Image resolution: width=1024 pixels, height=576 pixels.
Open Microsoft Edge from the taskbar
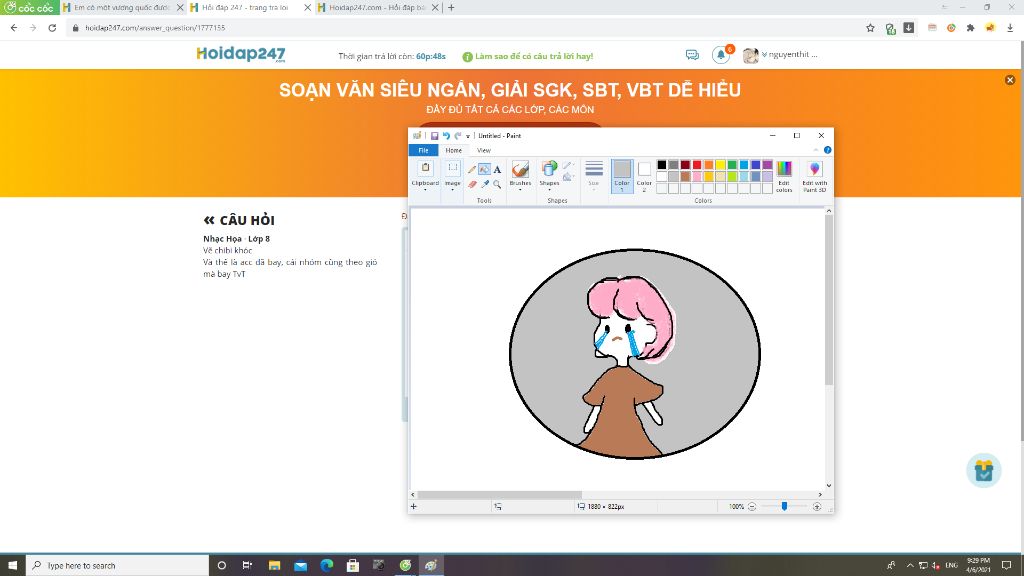327,566
